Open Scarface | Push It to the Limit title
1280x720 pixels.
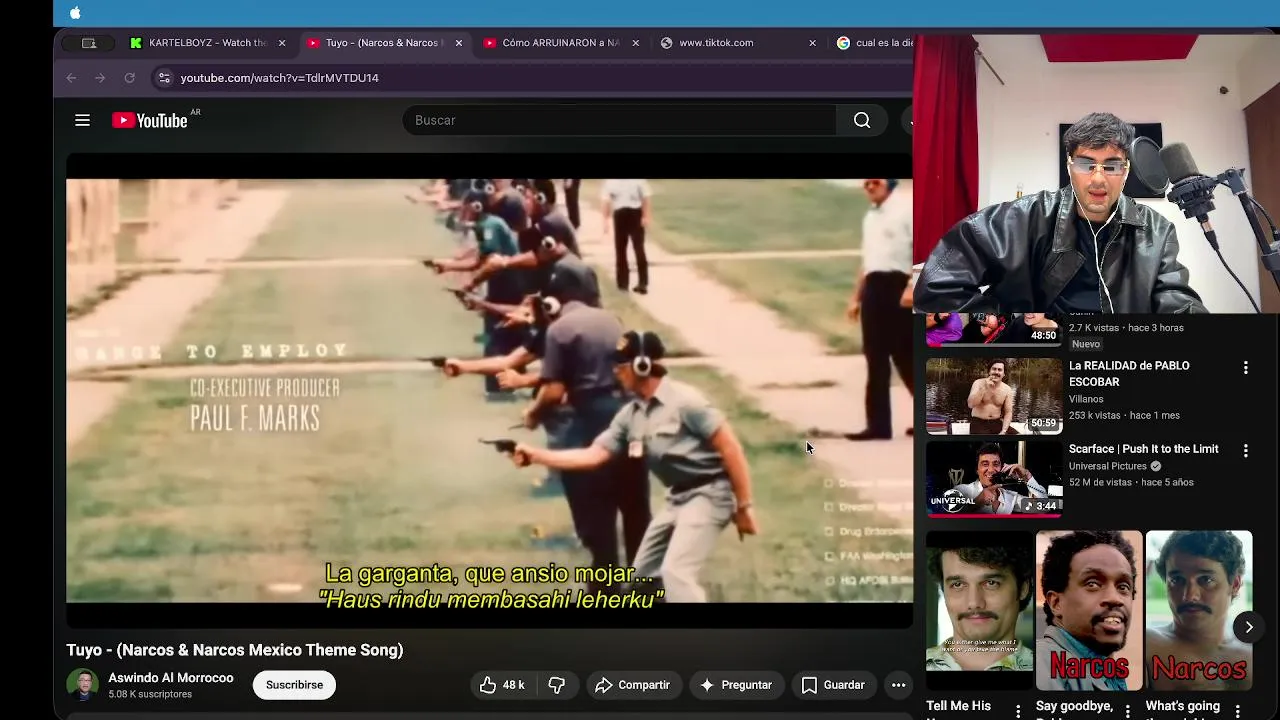click(1143, 449)
